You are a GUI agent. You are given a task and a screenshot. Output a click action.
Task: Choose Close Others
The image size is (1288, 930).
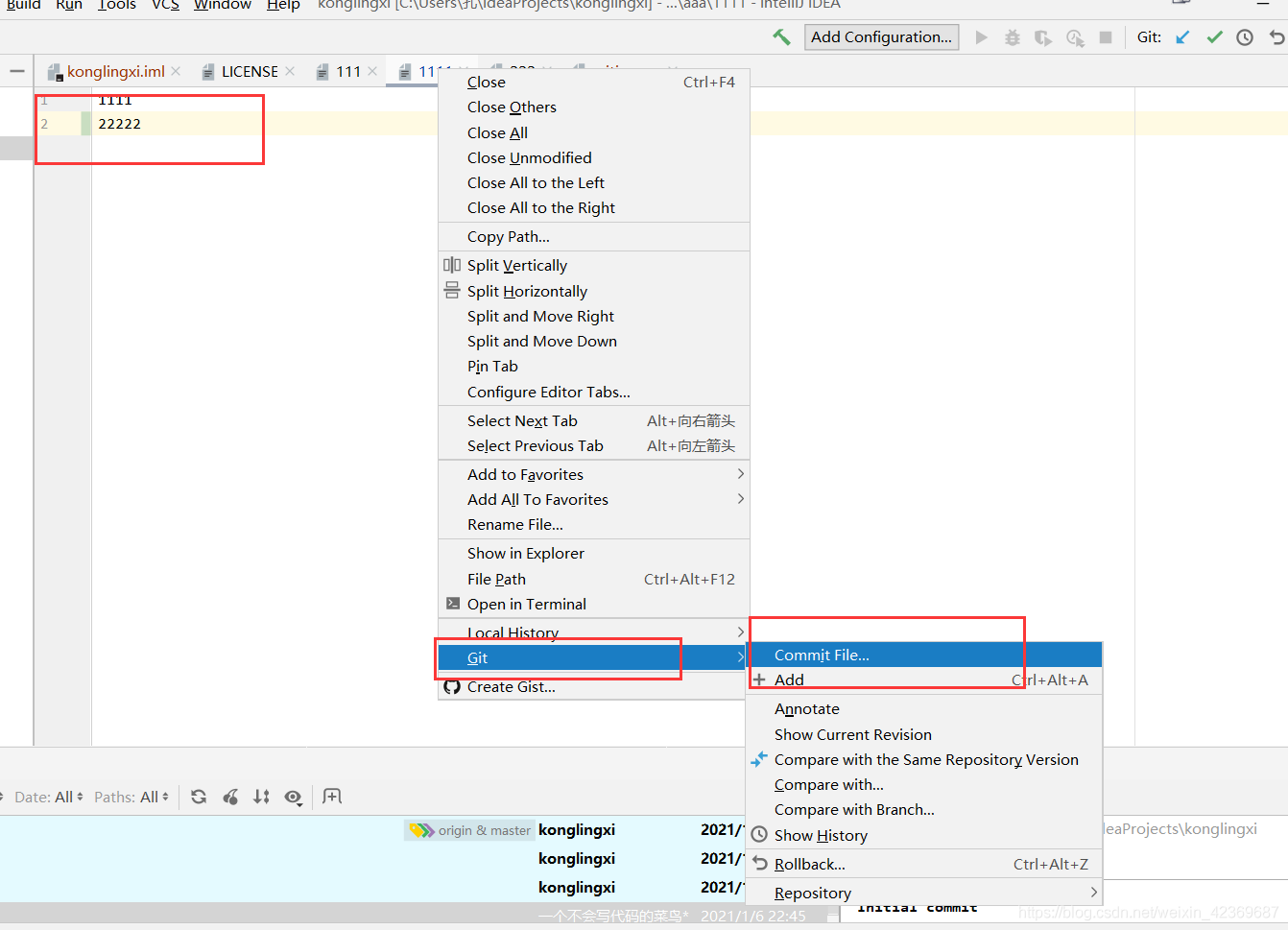click(593, 107)
